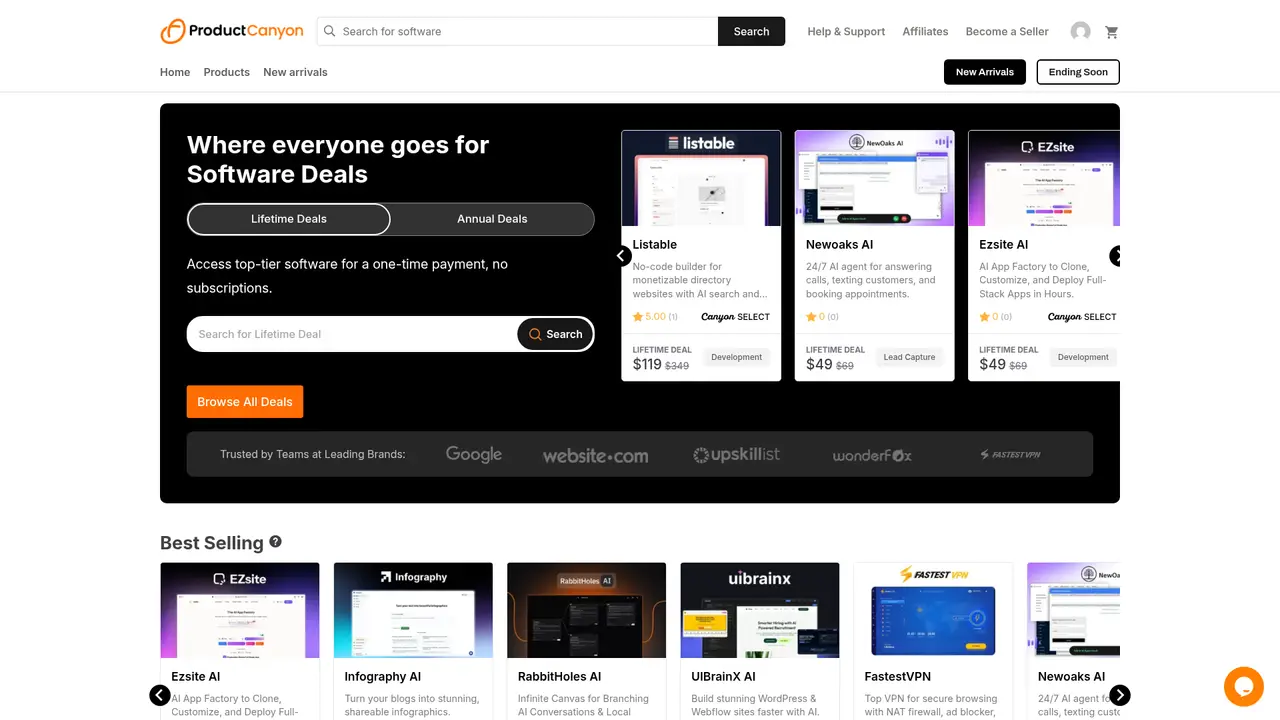Image resolution: width=1280 pixels, height=720 pixels.
Task: Open the FastestVPN product thumbnail
Action: pyautogui.click(x=933, y=610)
